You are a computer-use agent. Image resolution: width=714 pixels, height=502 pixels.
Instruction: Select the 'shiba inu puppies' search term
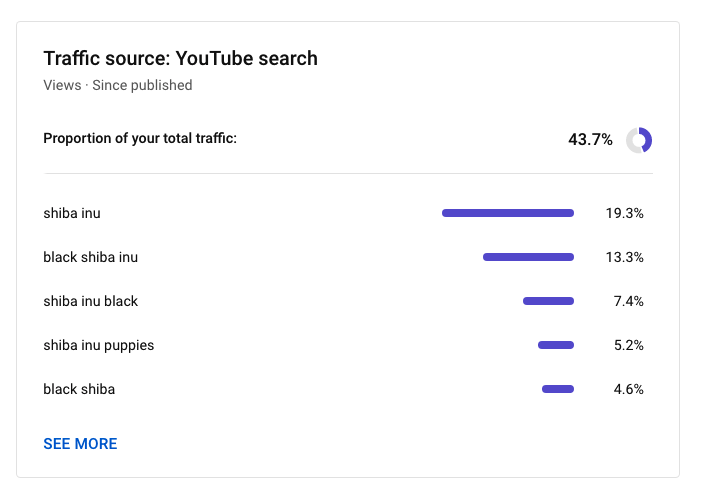[x=99, y=346]
